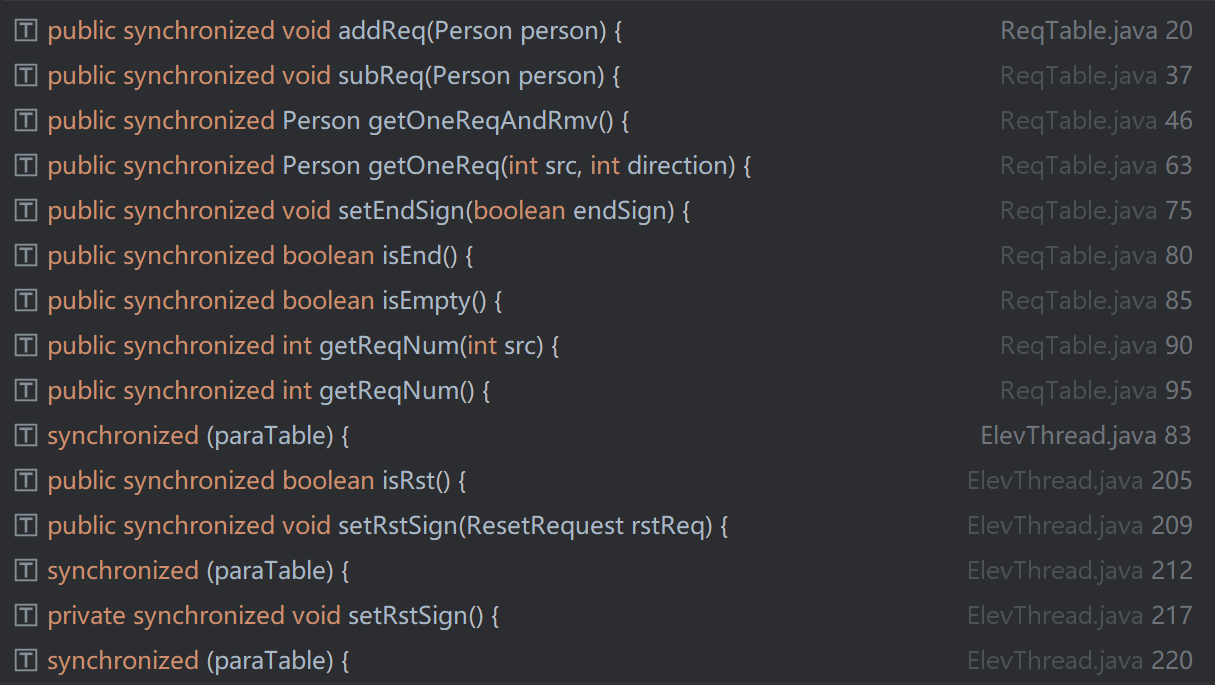Click the ReqTable.java 20 file location
This screenshot has width=1215, height=685.
[x=1096, y=31]
